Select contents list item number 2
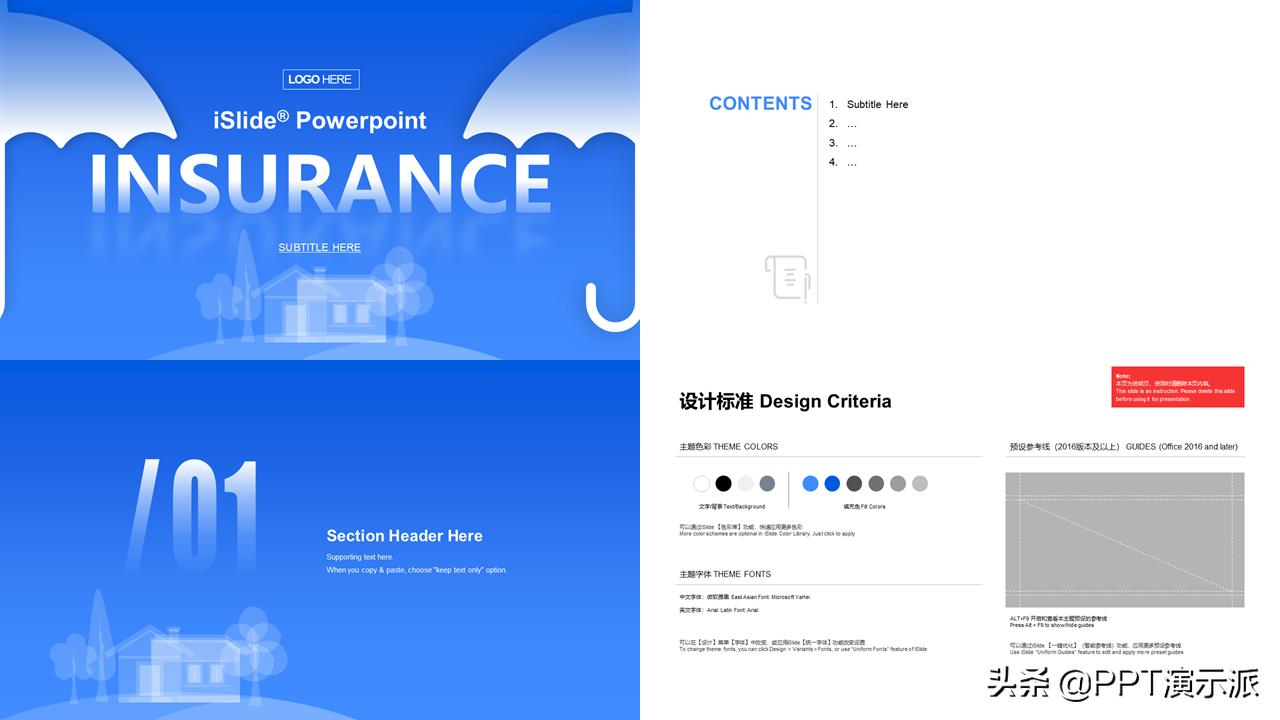 click(x=843, y=124)
